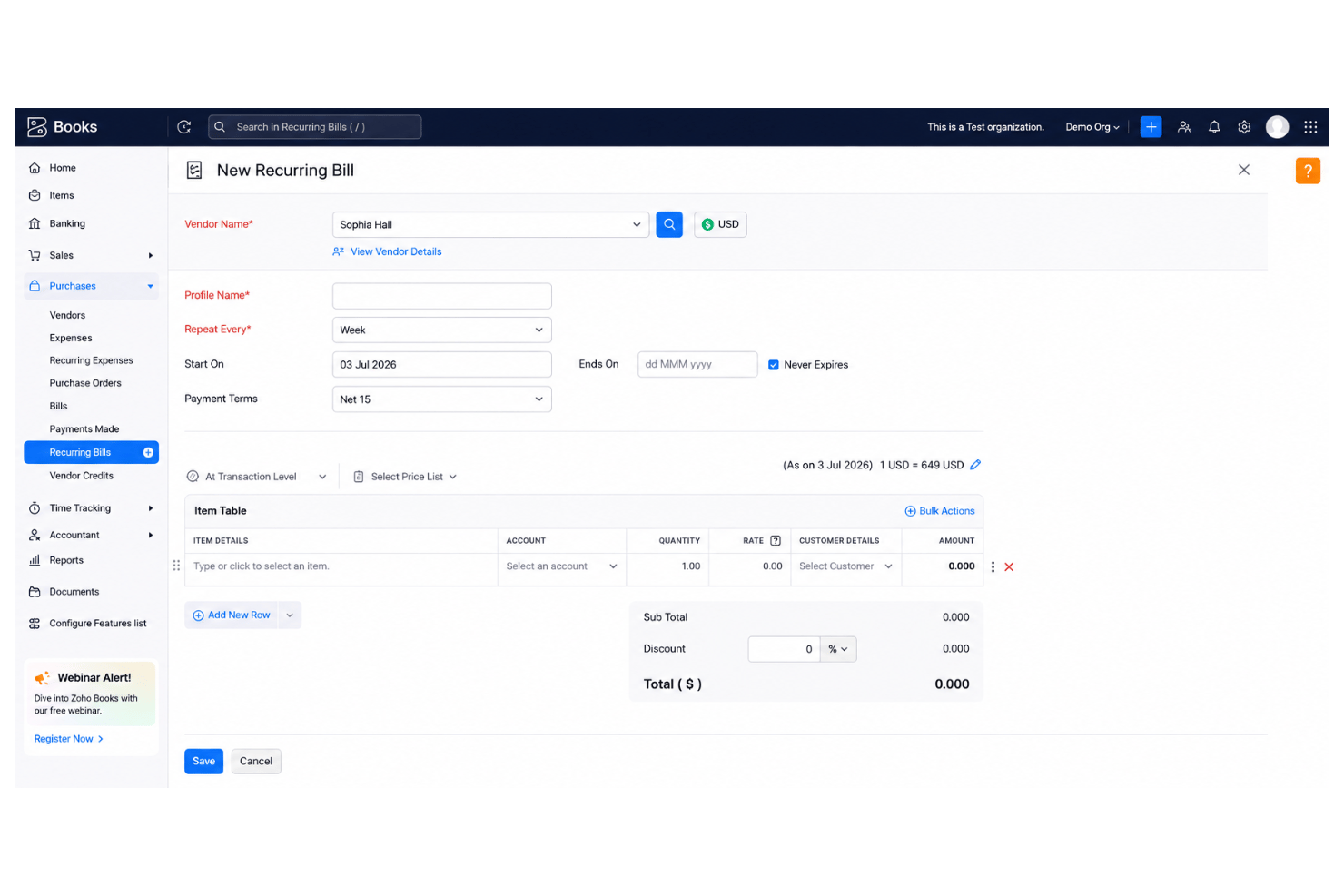Click Add New Row
1344x896 pixels.
coord(232,615)
